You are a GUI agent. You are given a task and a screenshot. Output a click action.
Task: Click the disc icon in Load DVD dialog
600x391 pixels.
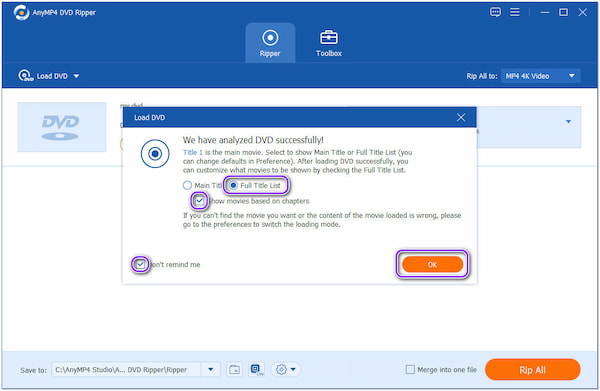tap(155, 154)
